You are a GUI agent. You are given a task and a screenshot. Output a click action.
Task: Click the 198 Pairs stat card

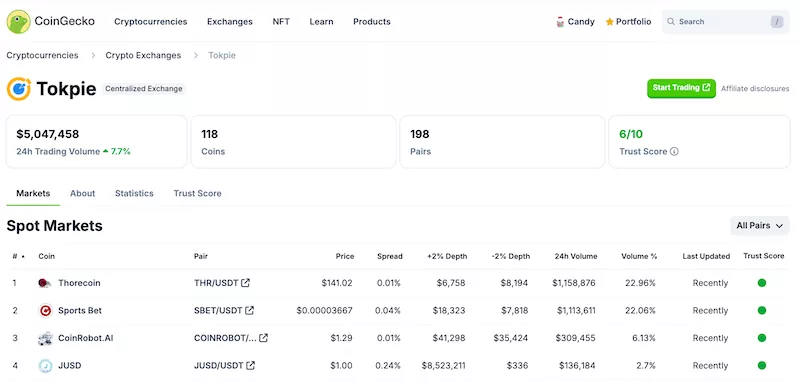pyautogui.click(x=502, y=142)
